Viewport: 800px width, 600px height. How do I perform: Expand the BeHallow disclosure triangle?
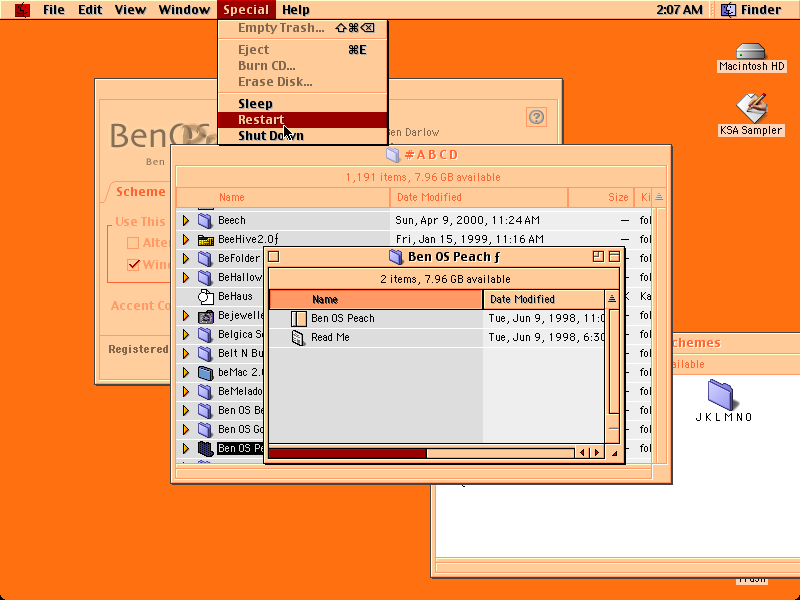(x=186, y=278)
